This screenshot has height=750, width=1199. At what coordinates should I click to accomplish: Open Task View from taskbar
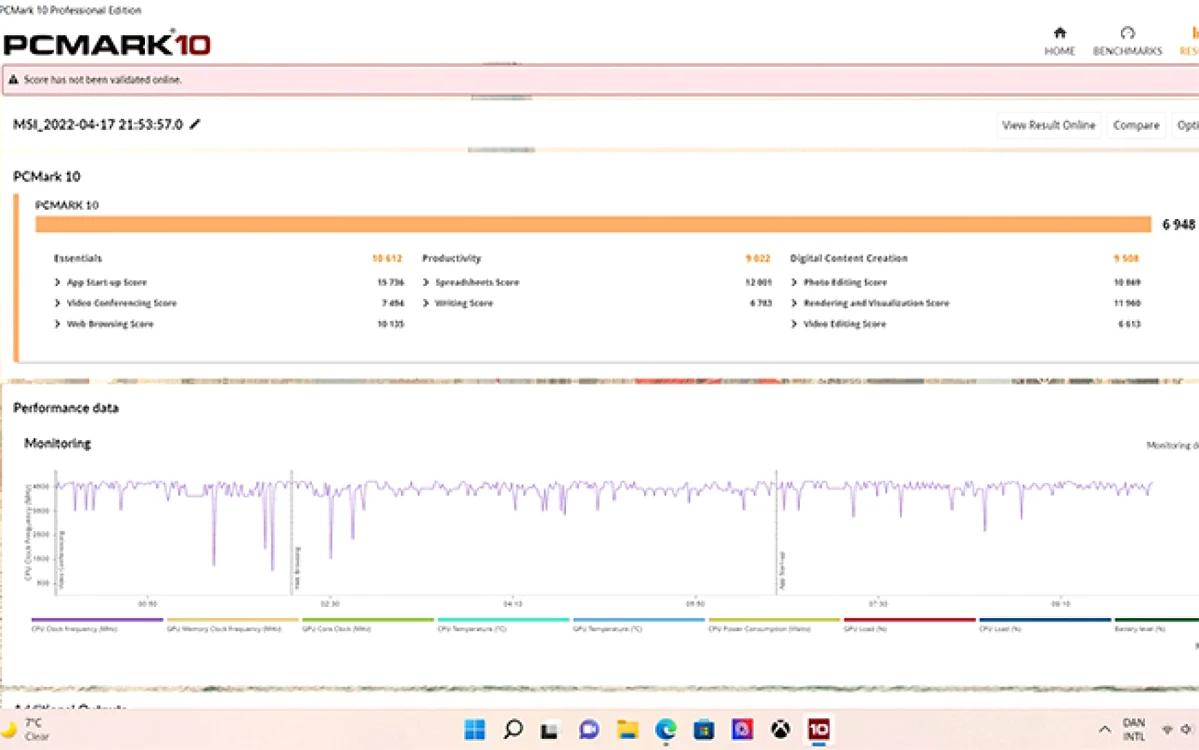[549, 730]
